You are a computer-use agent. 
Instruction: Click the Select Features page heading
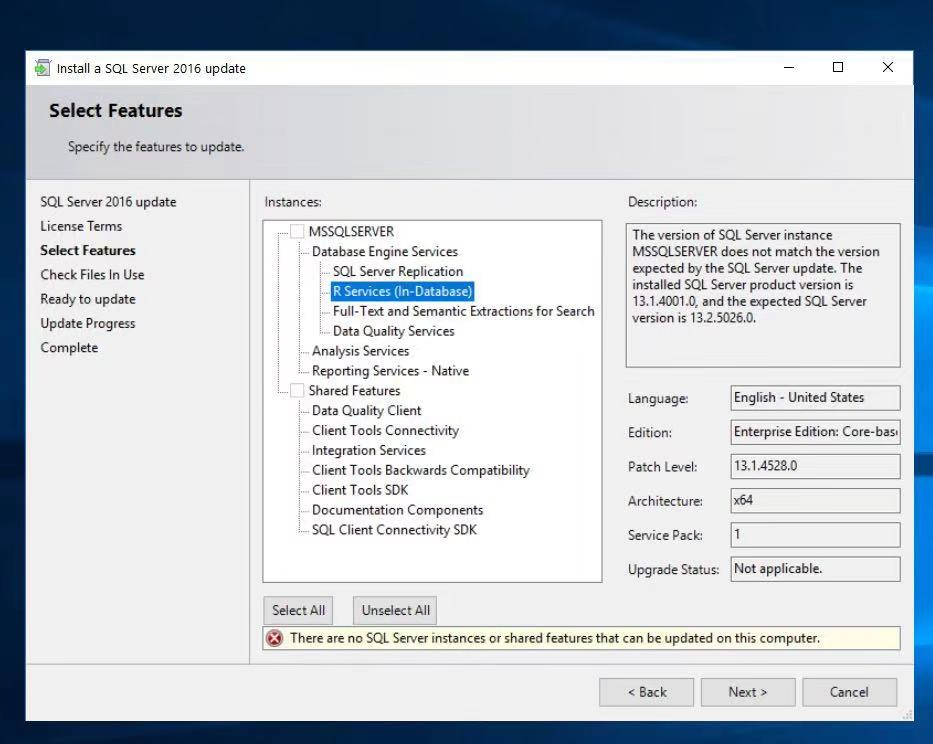click(x=115, y=111)
